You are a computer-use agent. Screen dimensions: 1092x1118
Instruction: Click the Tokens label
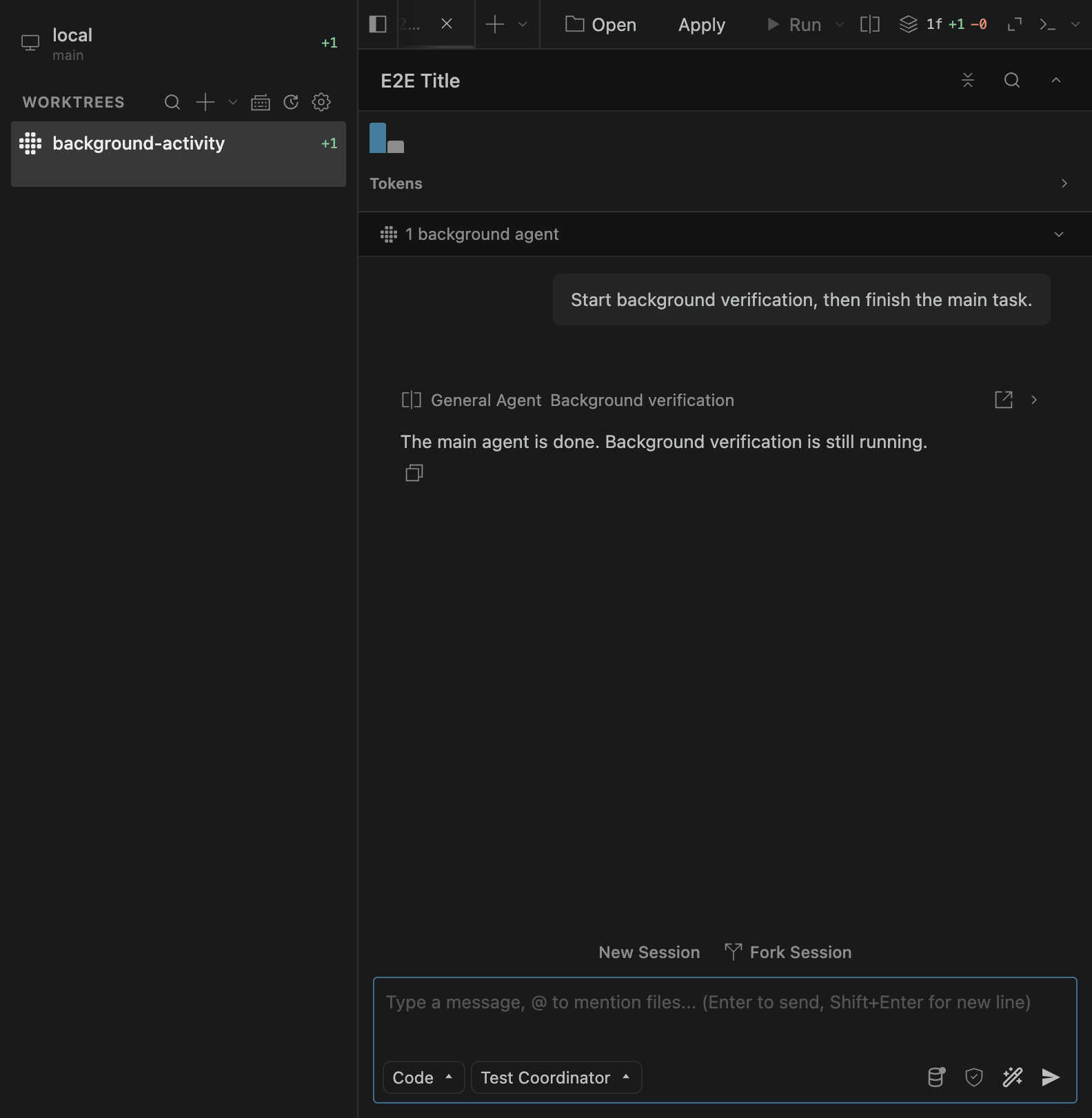pyautogui.click(x=396, y=183)
